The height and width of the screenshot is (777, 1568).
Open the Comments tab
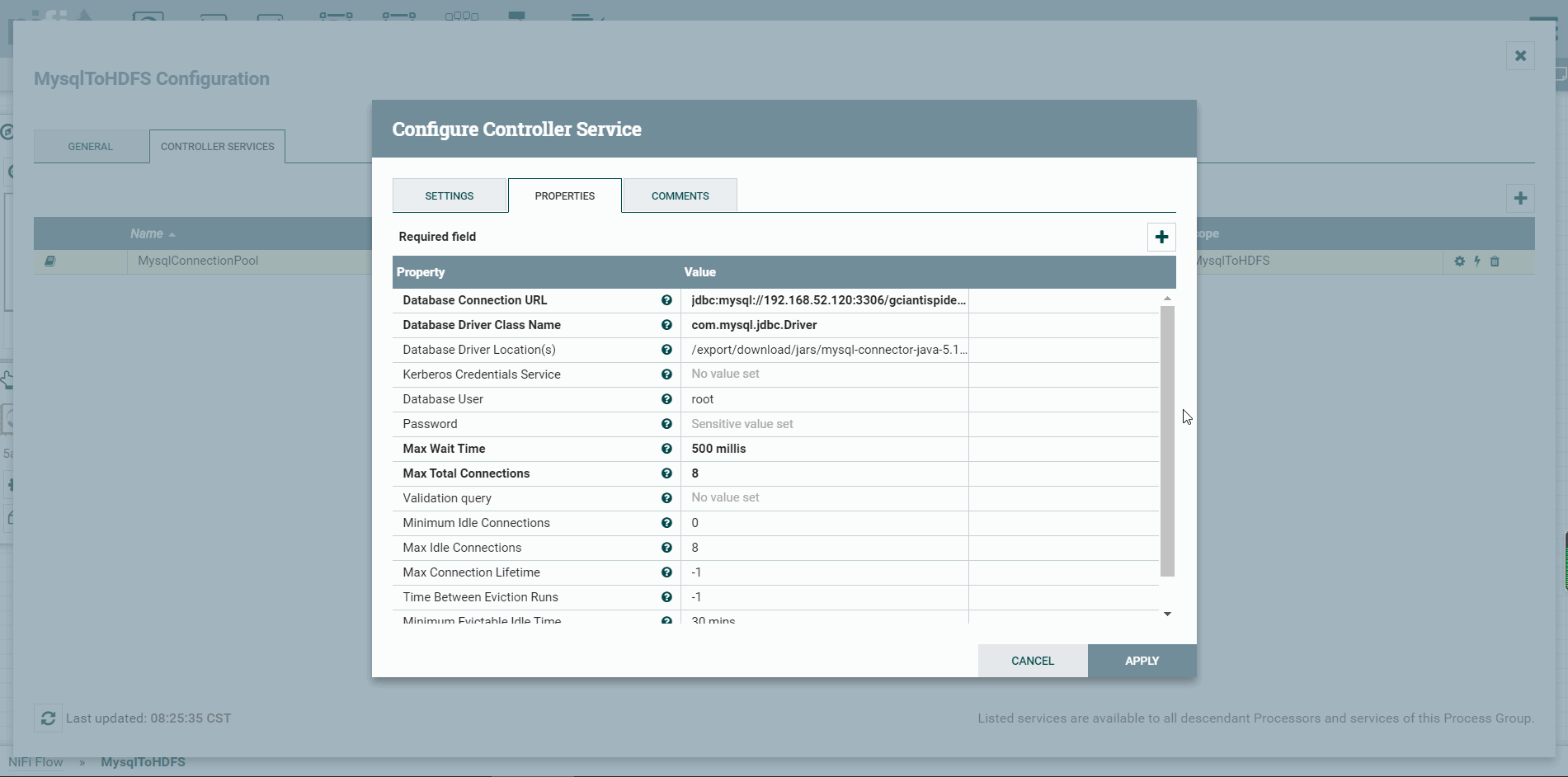coord(680,195)
